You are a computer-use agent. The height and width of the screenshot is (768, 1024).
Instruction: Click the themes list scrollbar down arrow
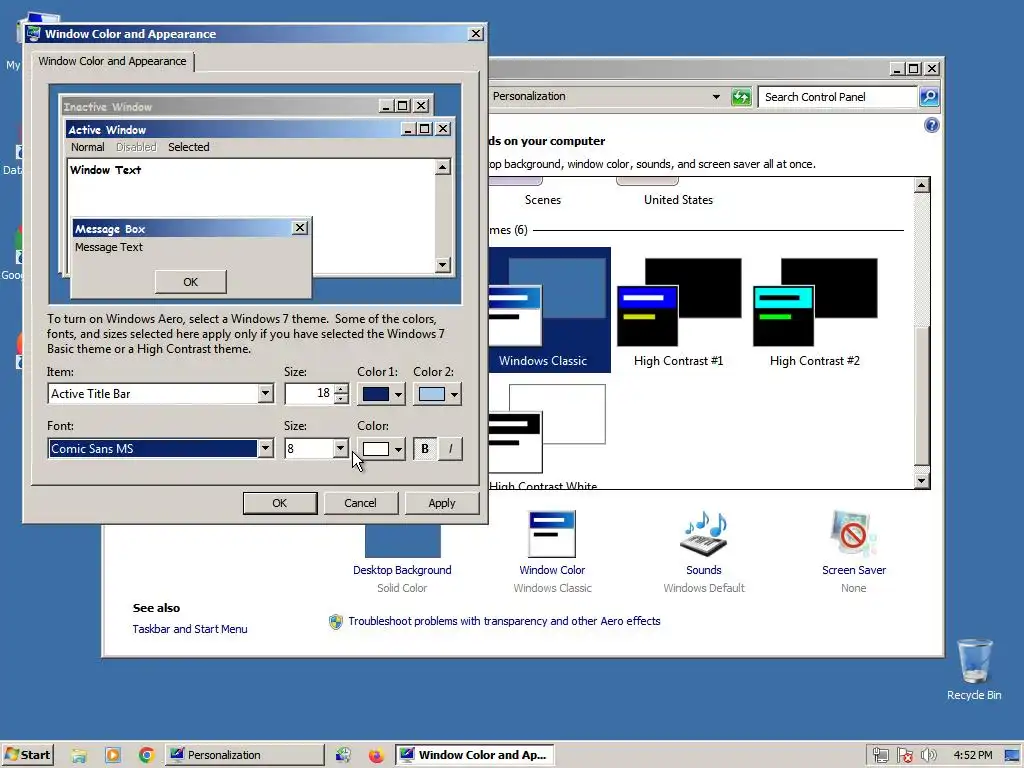921,481
